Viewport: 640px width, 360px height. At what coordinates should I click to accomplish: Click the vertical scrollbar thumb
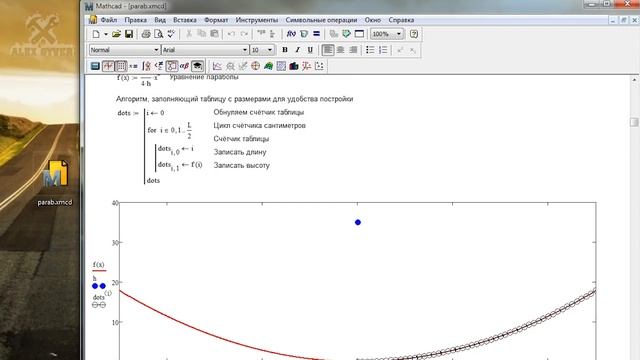pos(634,122)
